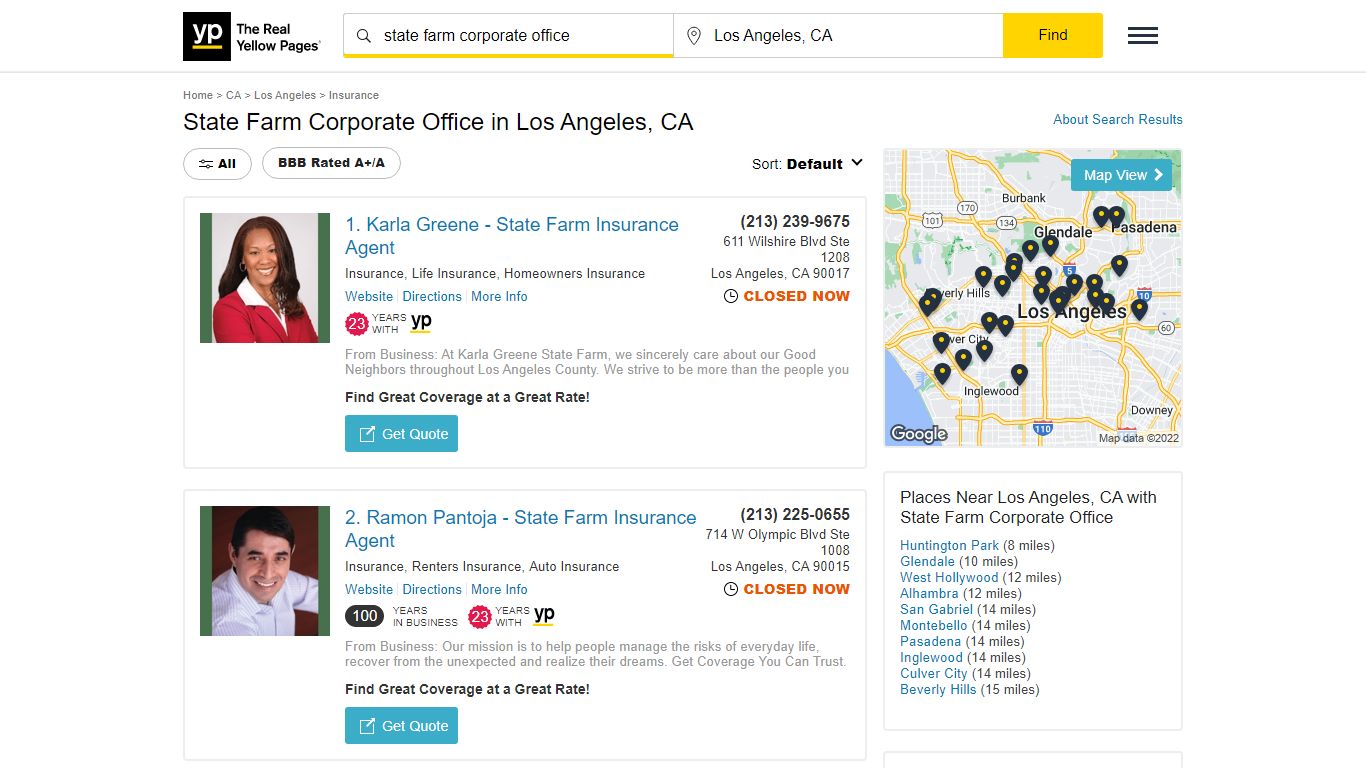Get Directions to Karla Greene's office
The width and height of the screenshot is (1366, 768).
pyautogui.click(x=432, y=296)
